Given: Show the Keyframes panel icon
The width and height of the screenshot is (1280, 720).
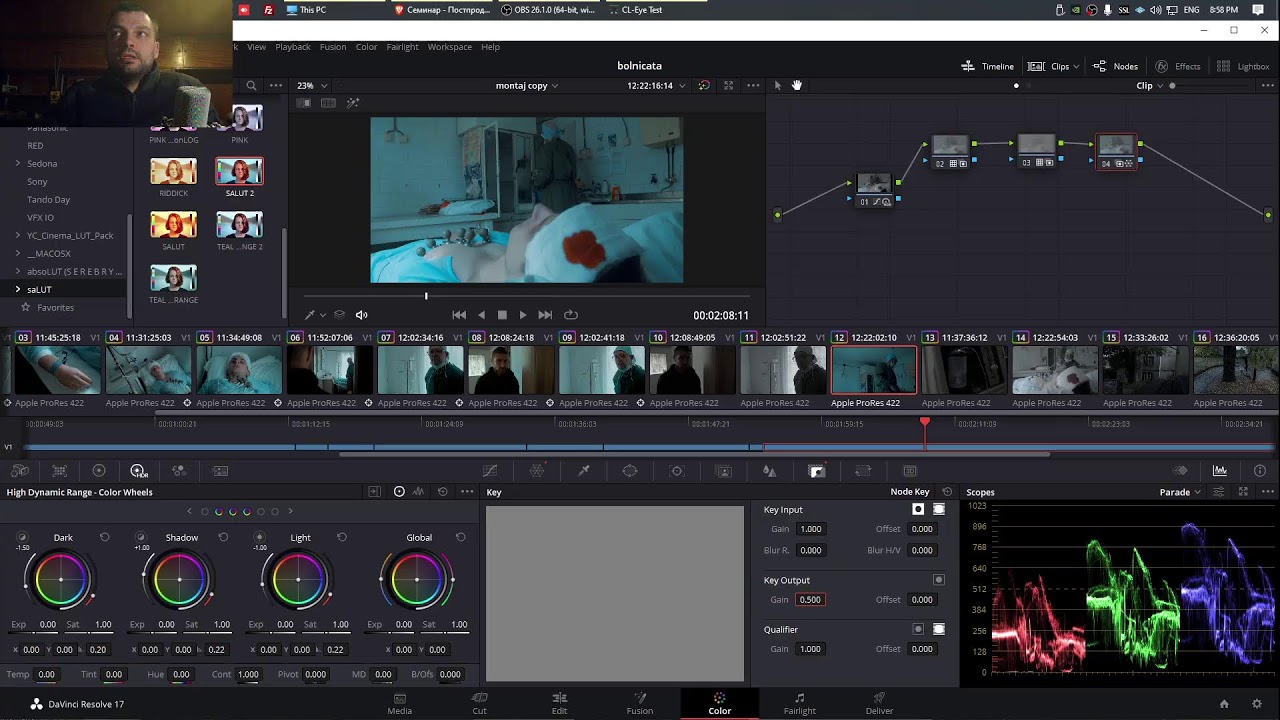Looking at the screenshot, I should tap(1181, 471).
